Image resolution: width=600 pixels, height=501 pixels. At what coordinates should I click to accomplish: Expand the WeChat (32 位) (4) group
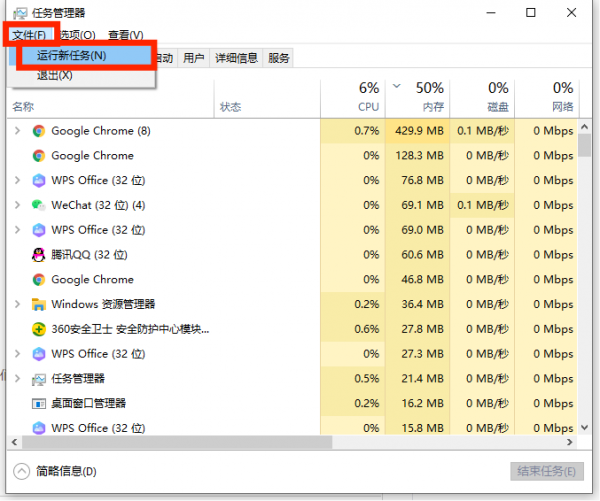coord(17,205)
